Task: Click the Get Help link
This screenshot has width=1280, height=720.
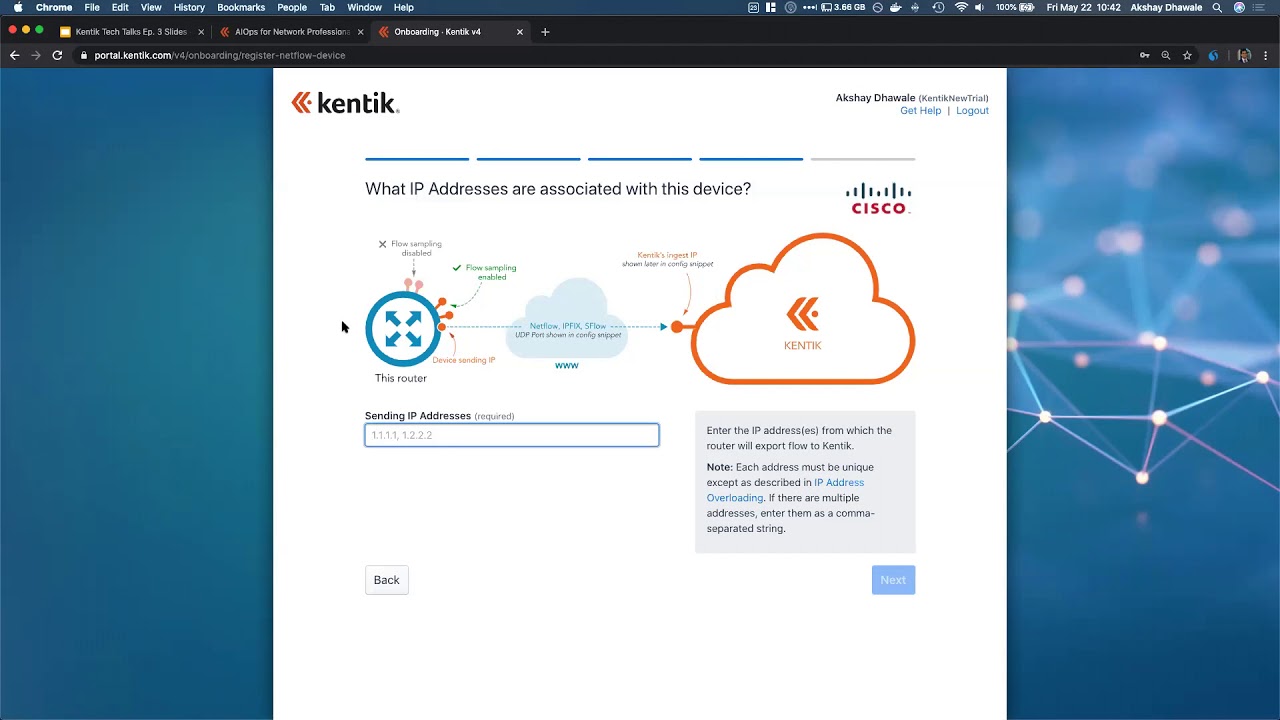Action: 920,111
